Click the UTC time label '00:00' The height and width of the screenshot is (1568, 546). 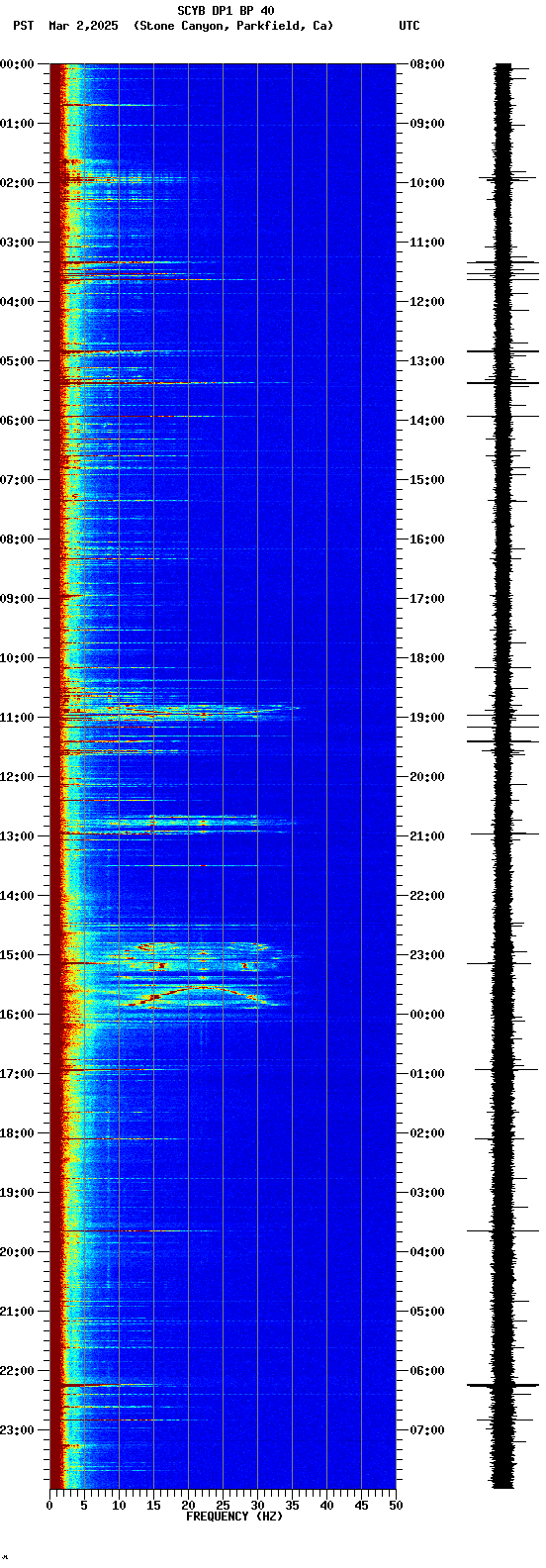point(427,1015)
